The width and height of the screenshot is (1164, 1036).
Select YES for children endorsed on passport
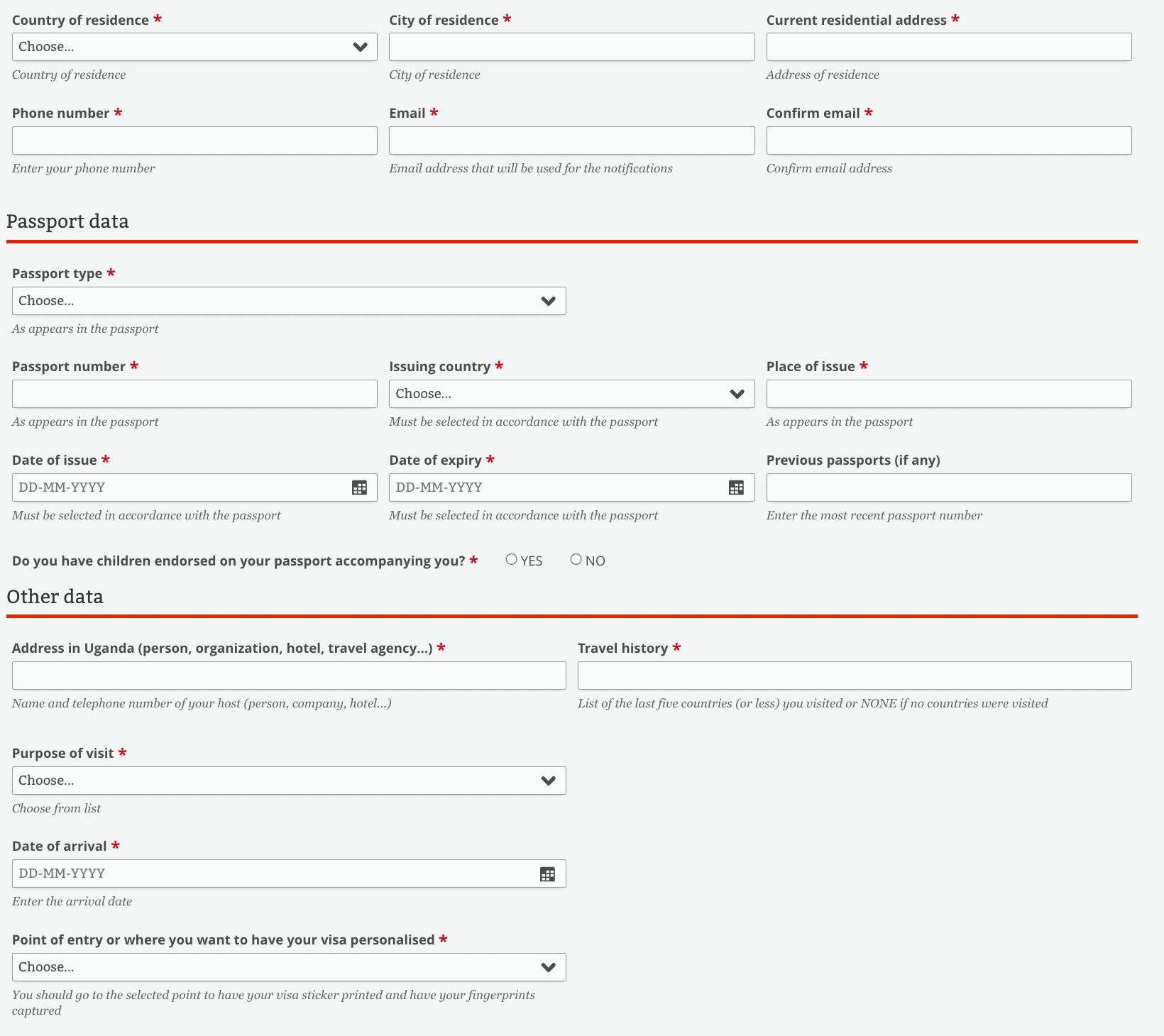511,559
